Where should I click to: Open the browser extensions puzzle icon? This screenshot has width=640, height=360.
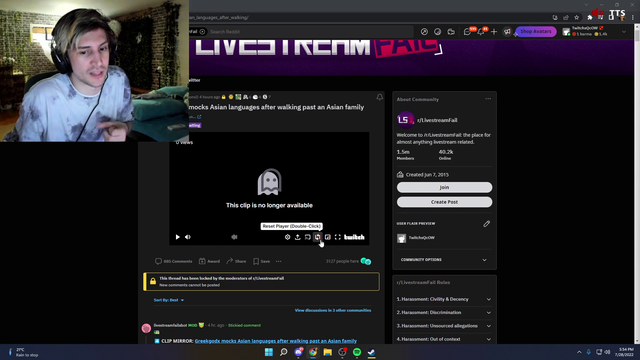[590, 18]
